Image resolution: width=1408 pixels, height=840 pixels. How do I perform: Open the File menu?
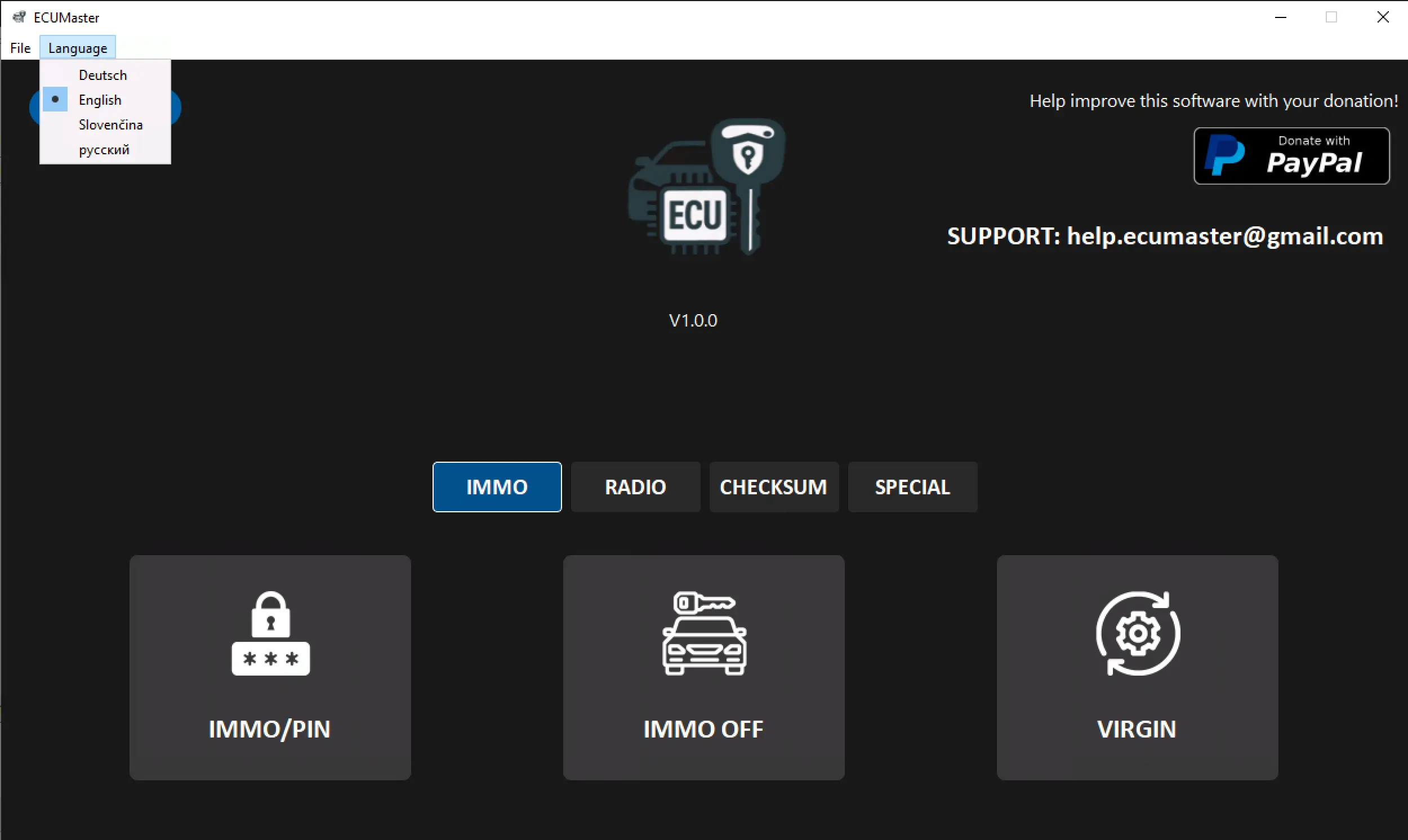pos(20,47)
